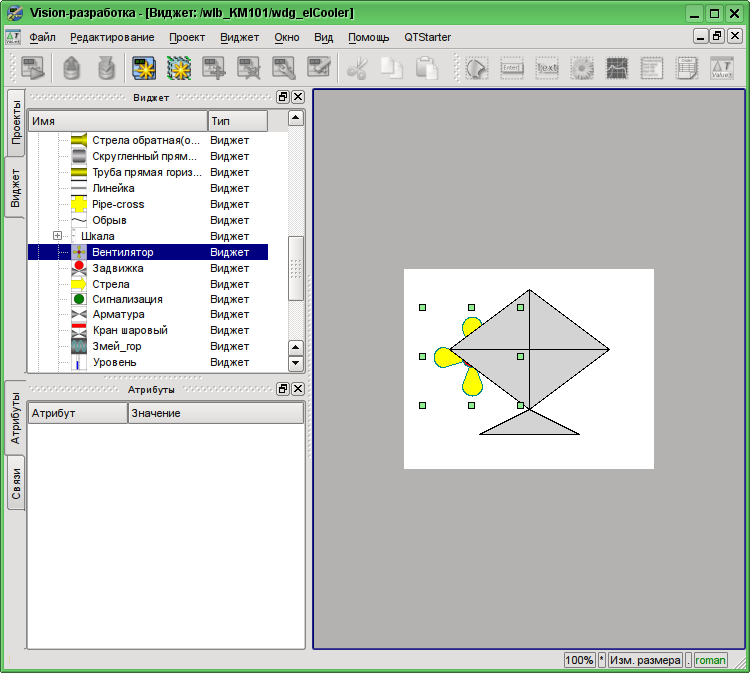Select the Media primitive gear icon
This screenshot has height=673, width=750.
click(582, 68)
